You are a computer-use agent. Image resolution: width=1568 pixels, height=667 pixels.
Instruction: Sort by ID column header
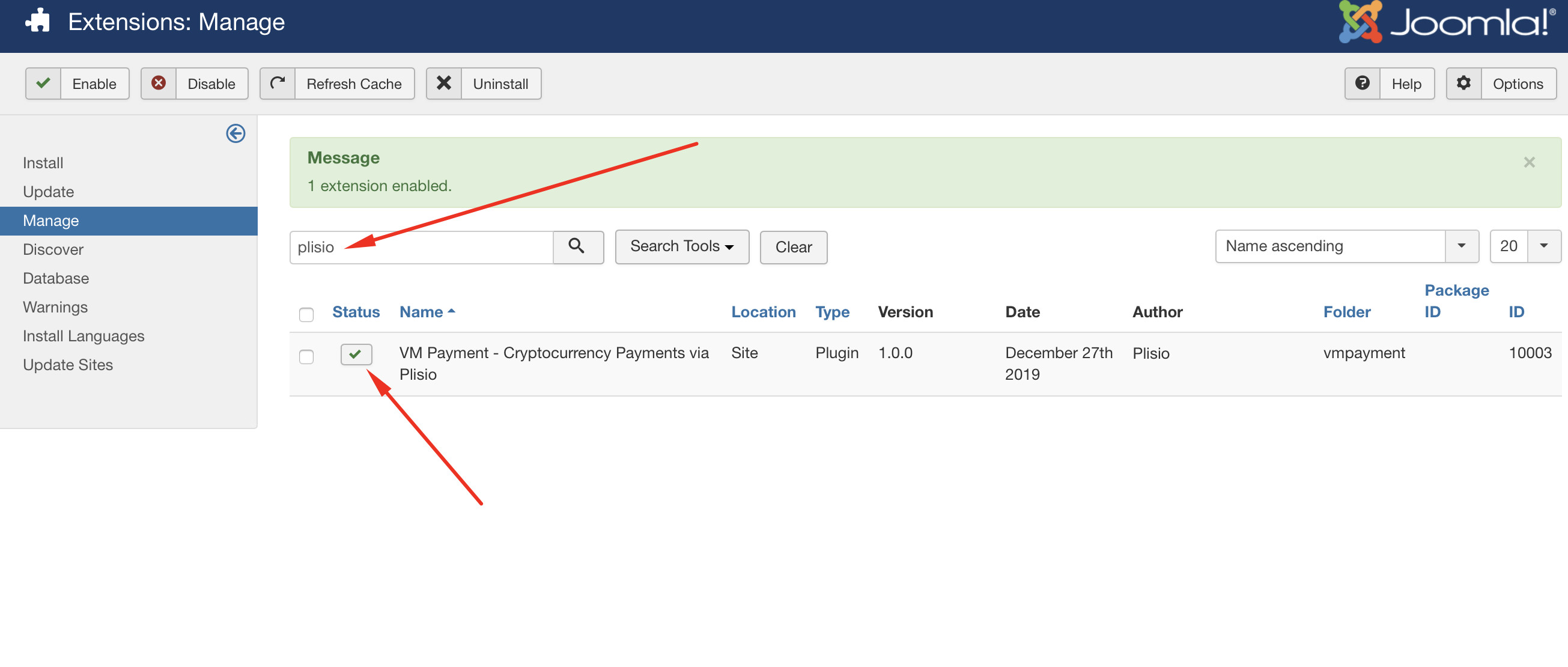click(1516, 312)
